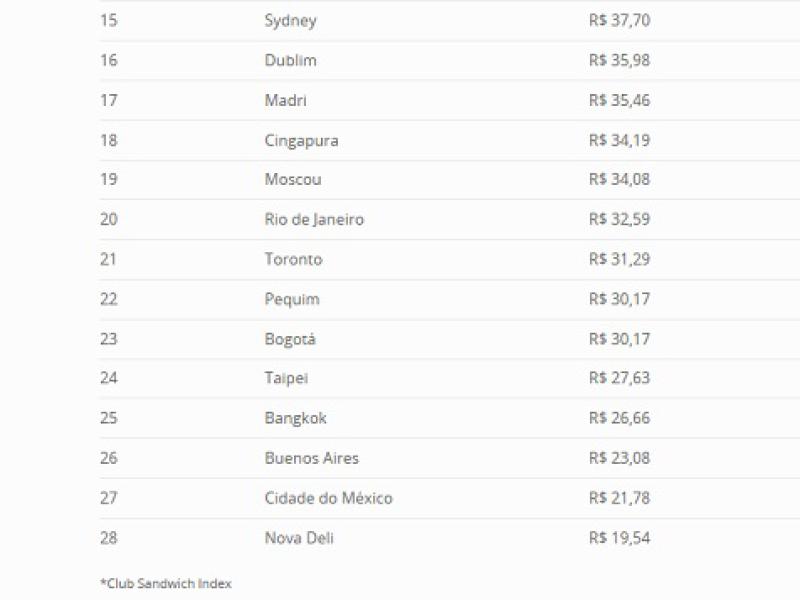Select Buenos Aires in the list
Screen dimensions: 800x600
pos(311,458)
